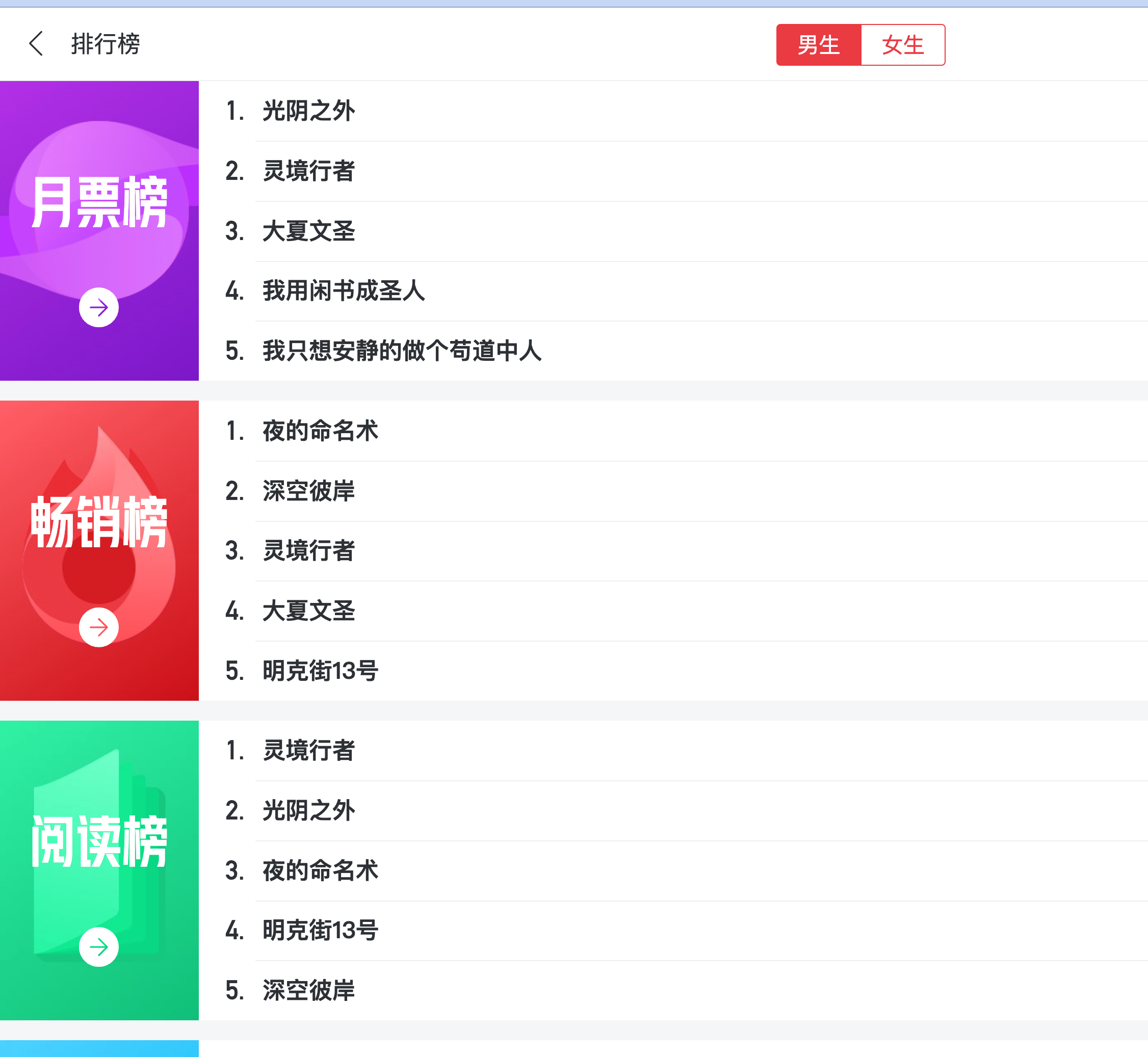Switch to 女生 rankings
Image resolution: width=1148 pixels, height=1057 pixels.
(x=902, y=45)
